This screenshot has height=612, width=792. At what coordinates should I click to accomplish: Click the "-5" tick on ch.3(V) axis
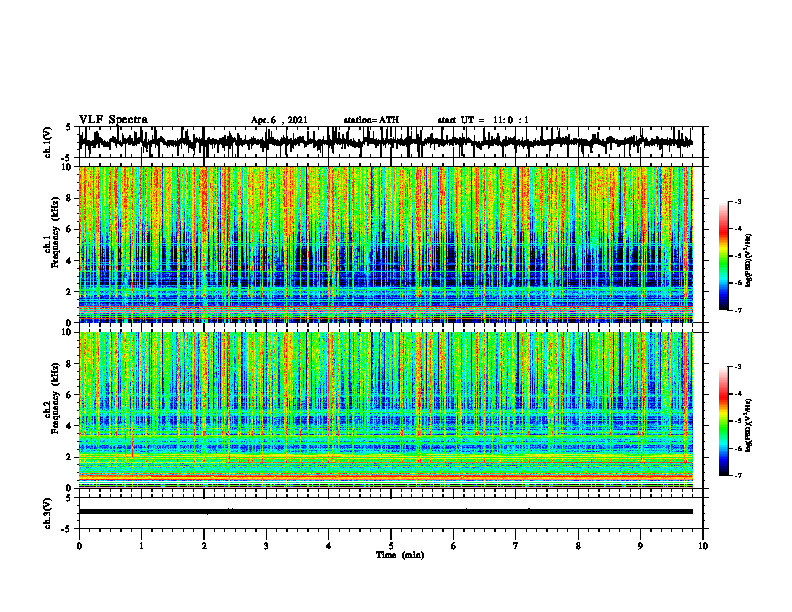point(67,529)
